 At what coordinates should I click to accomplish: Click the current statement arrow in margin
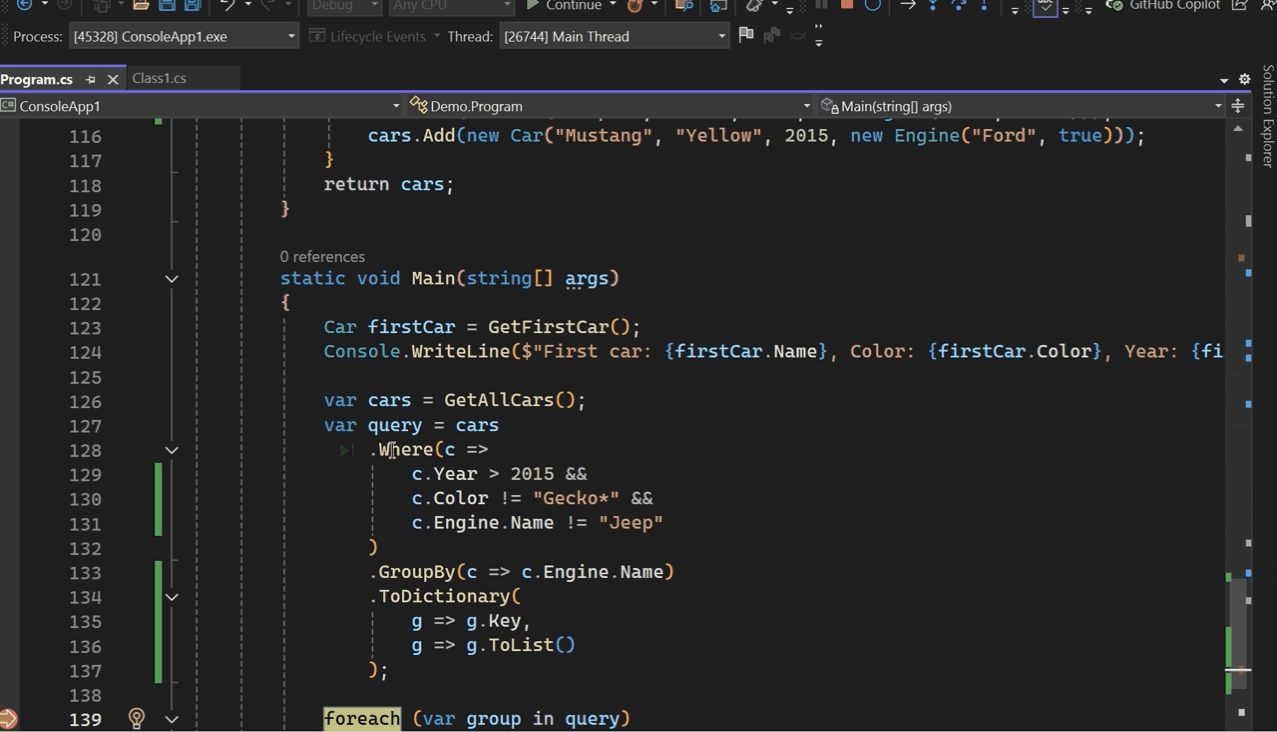coord(9,718)
